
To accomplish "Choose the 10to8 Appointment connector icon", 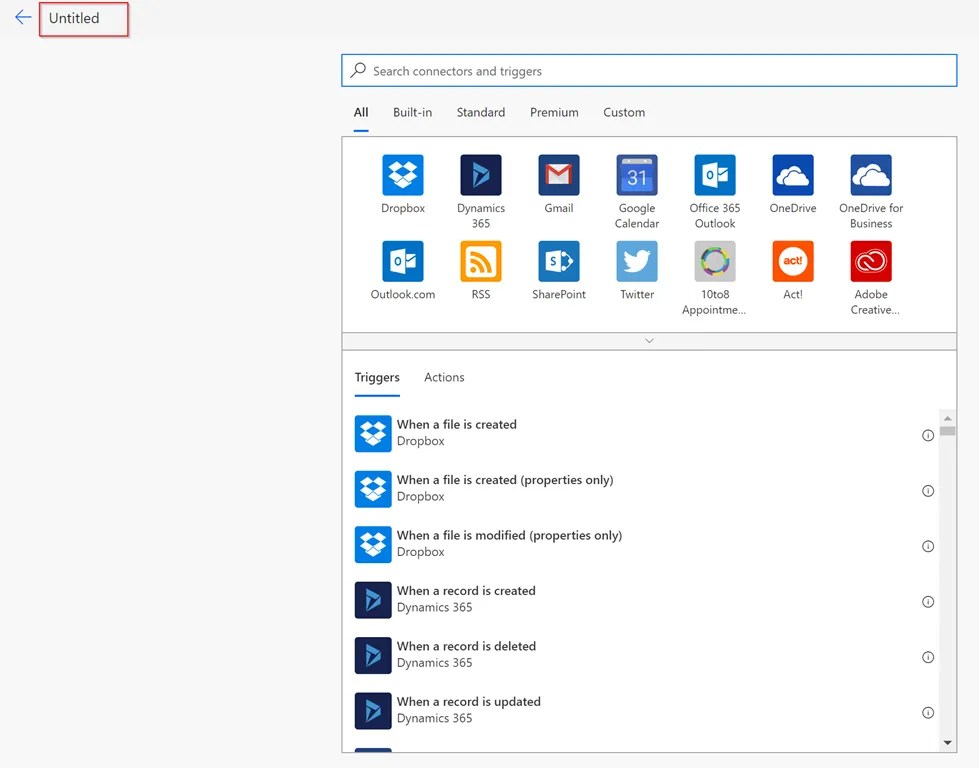I will tap(715, 261).
